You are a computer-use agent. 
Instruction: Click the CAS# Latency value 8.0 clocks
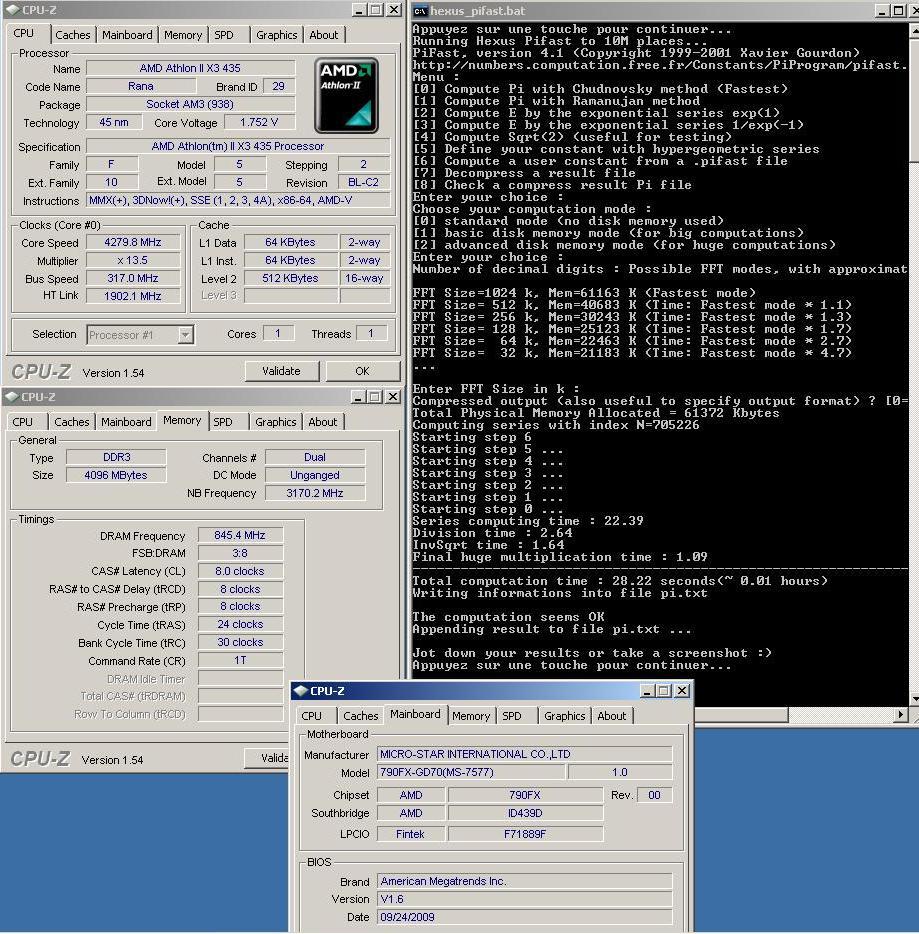point(240,571)
